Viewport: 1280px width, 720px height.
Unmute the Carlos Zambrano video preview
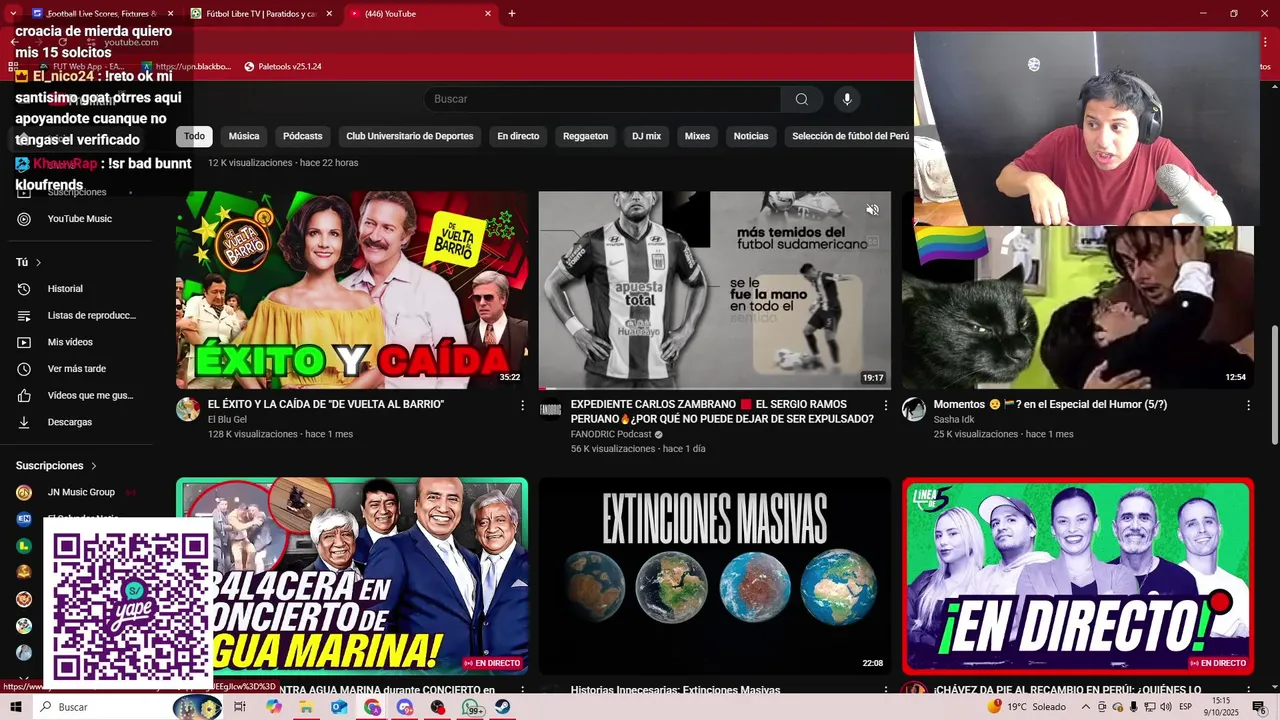pyautogui.click(x=872, y=210)
